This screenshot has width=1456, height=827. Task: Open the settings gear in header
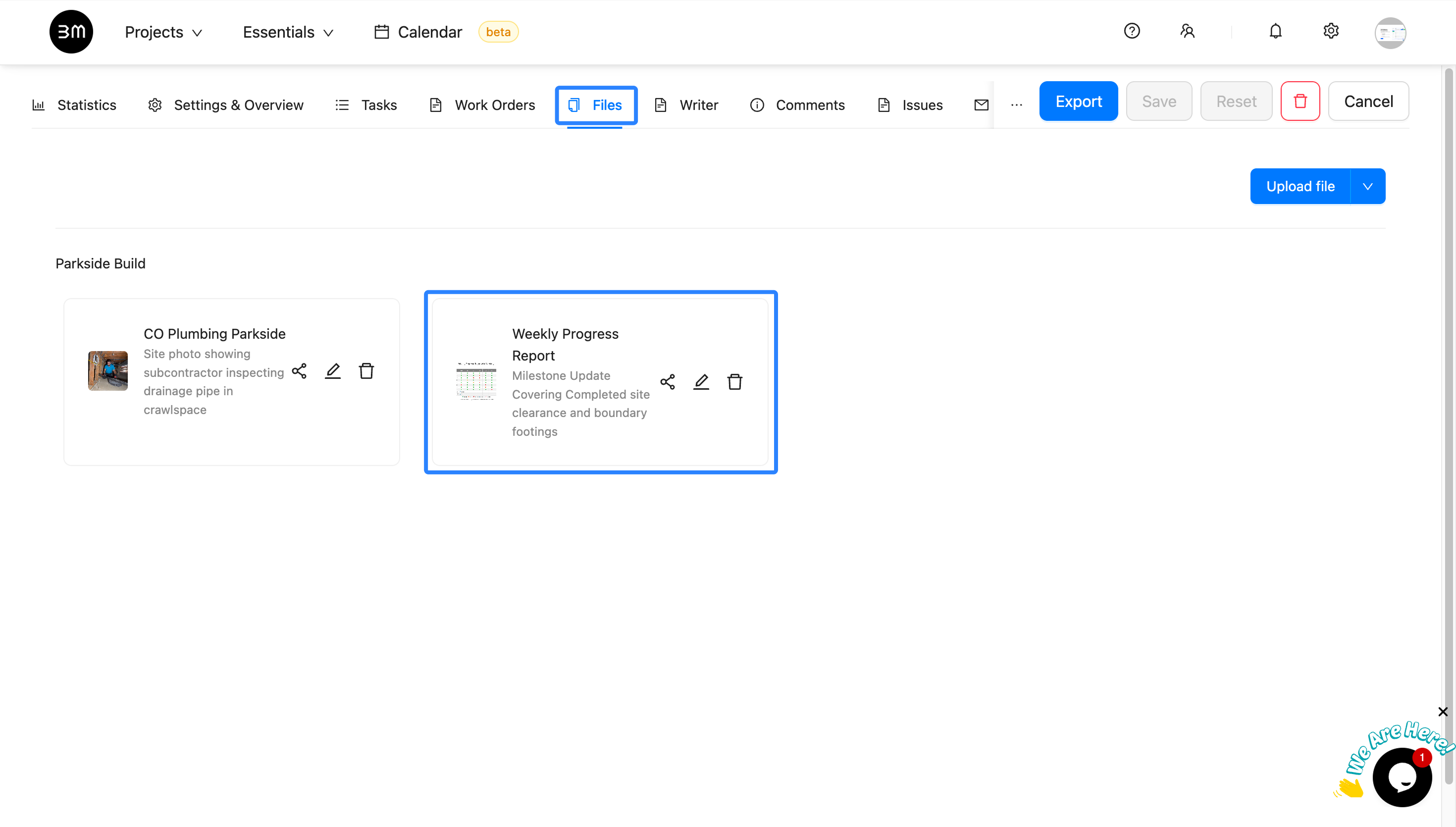[x=1331, y=31]
